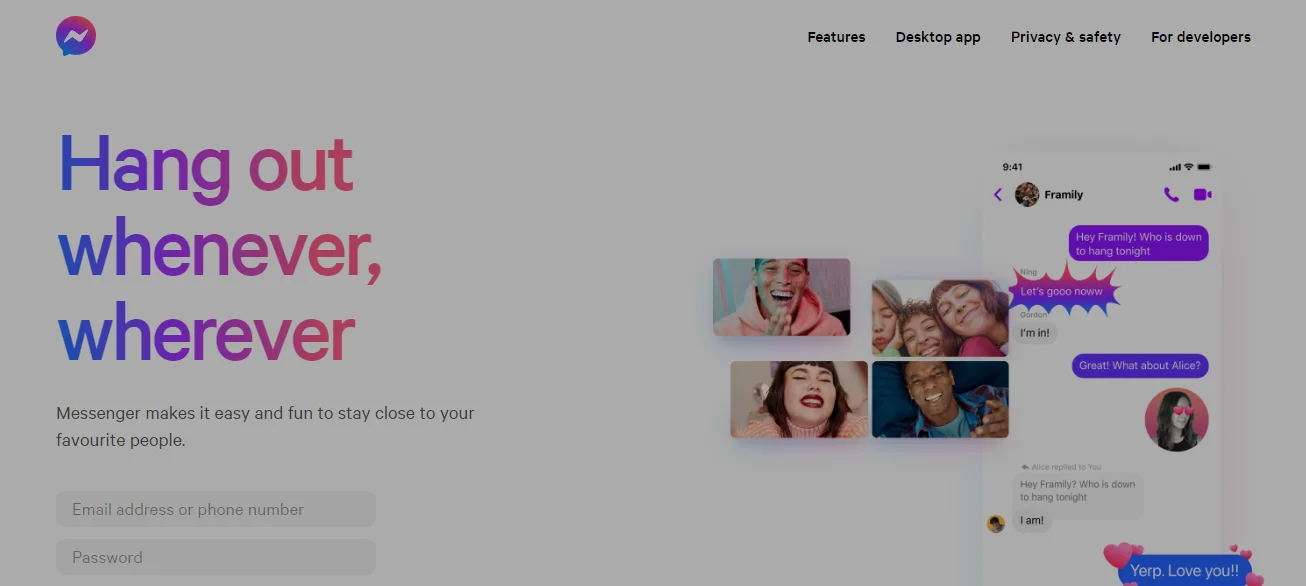This screenshot has width=1306, height=586.
Task: Open the Features menu item
Action: [x=836, y=37]
